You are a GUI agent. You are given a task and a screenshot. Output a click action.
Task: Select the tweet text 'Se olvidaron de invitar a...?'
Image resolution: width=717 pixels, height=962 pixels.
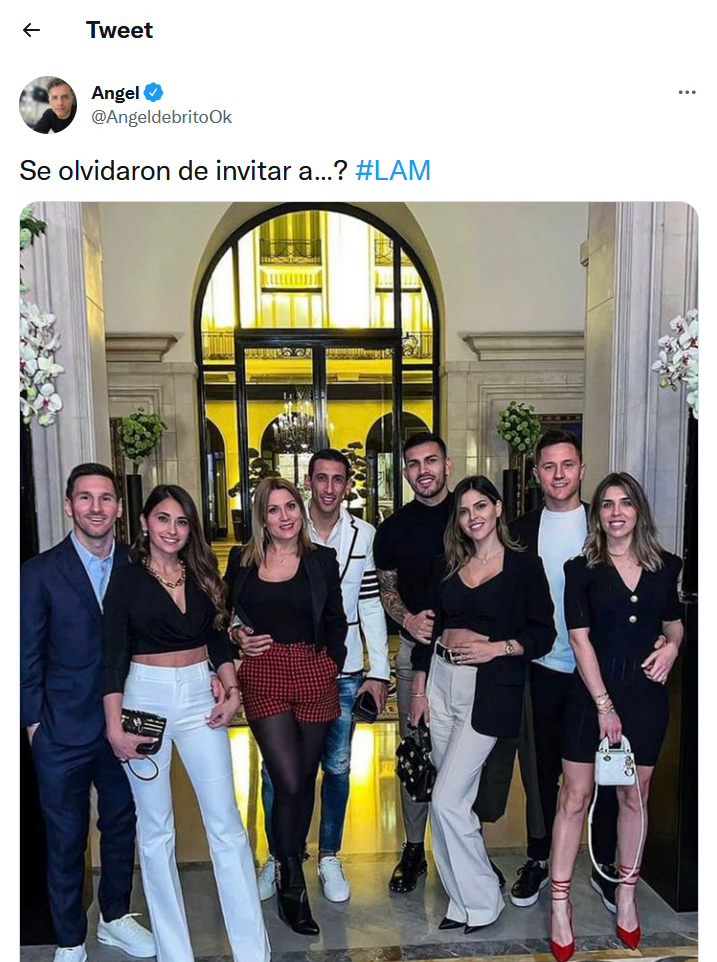pos(183,170)
